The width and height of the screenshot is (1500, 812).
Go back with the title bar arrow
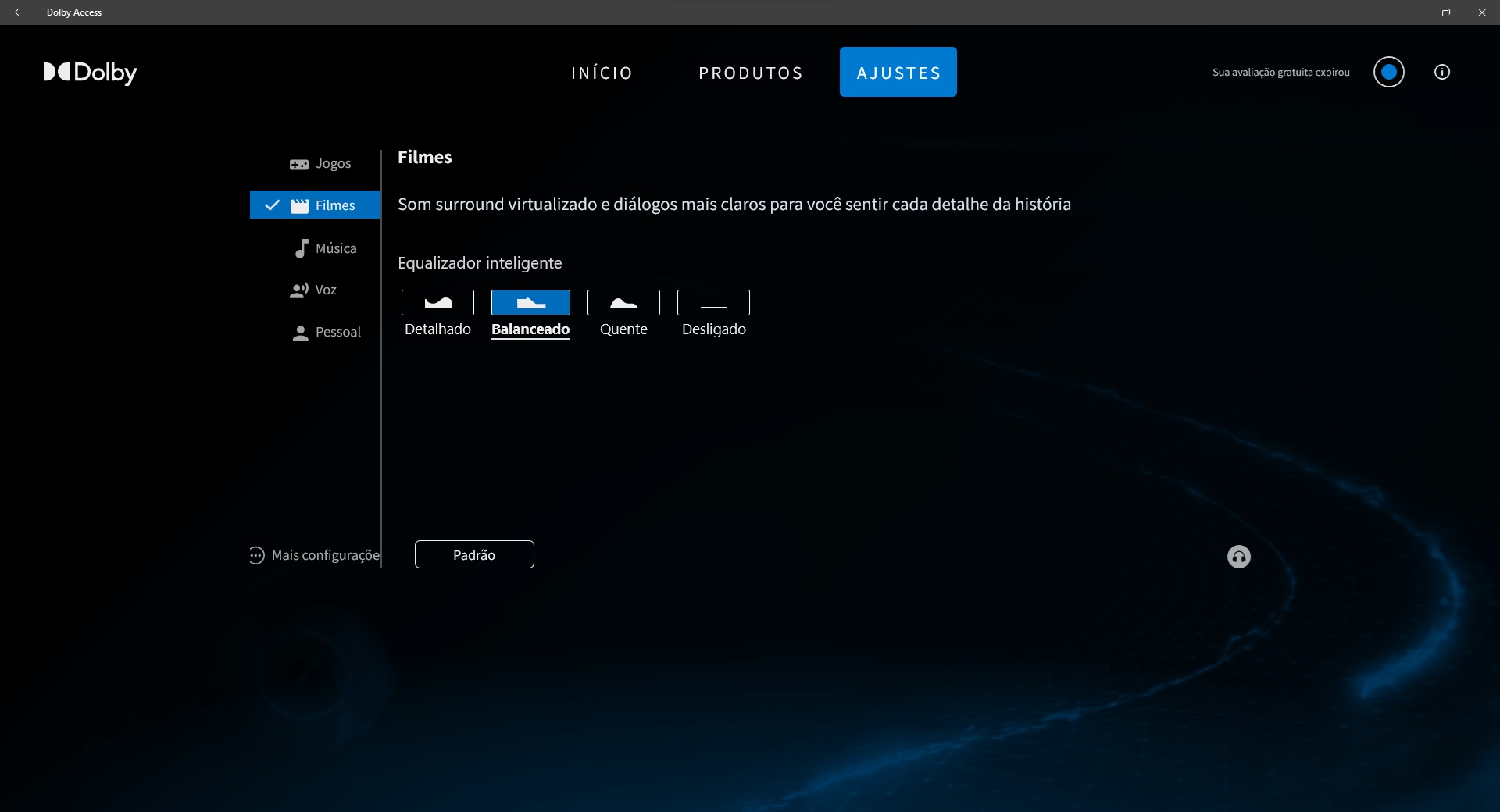19,12
